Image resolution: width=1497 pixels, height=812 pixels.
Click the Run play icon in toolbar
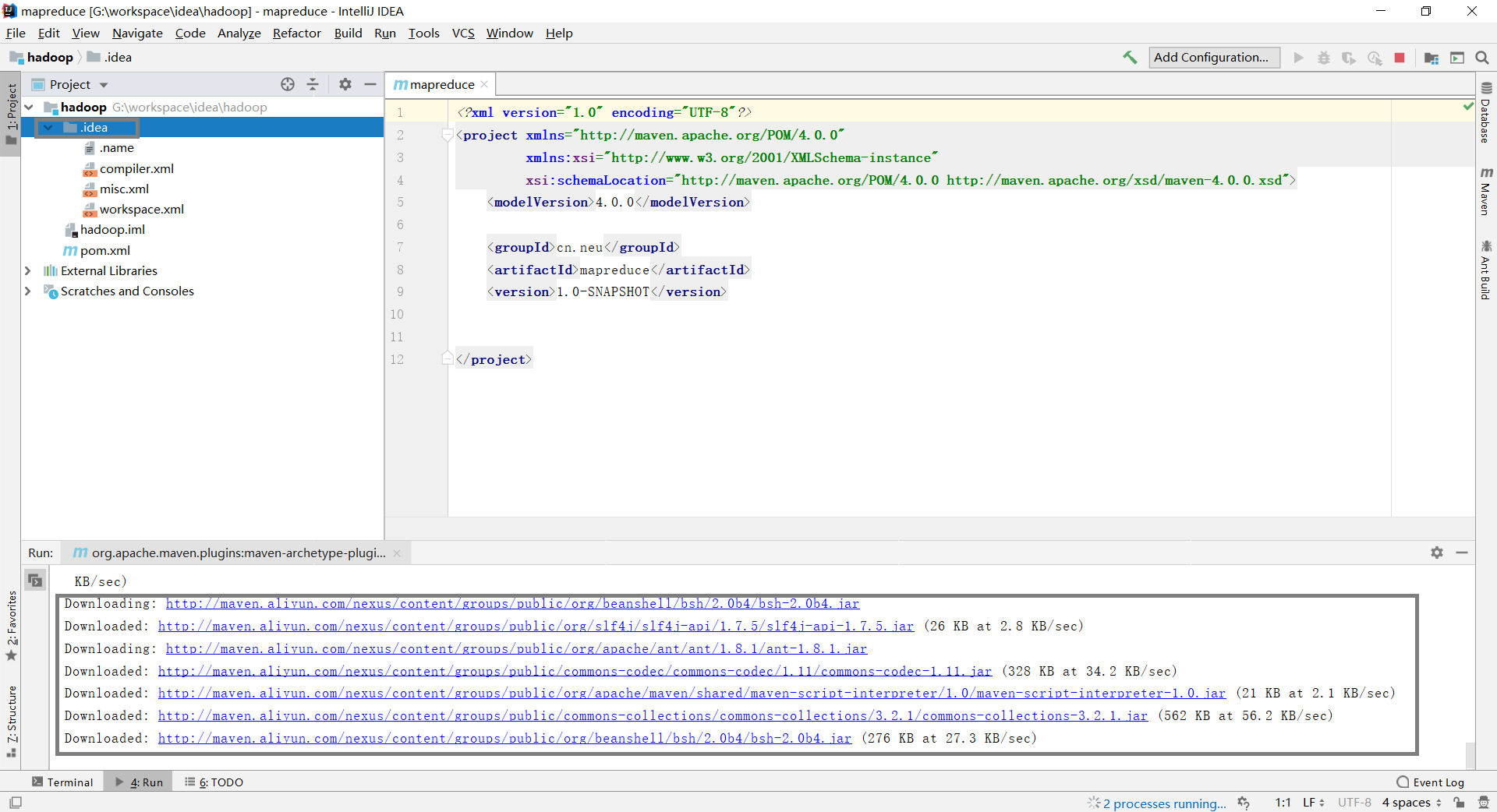(x=1298, y=58)
